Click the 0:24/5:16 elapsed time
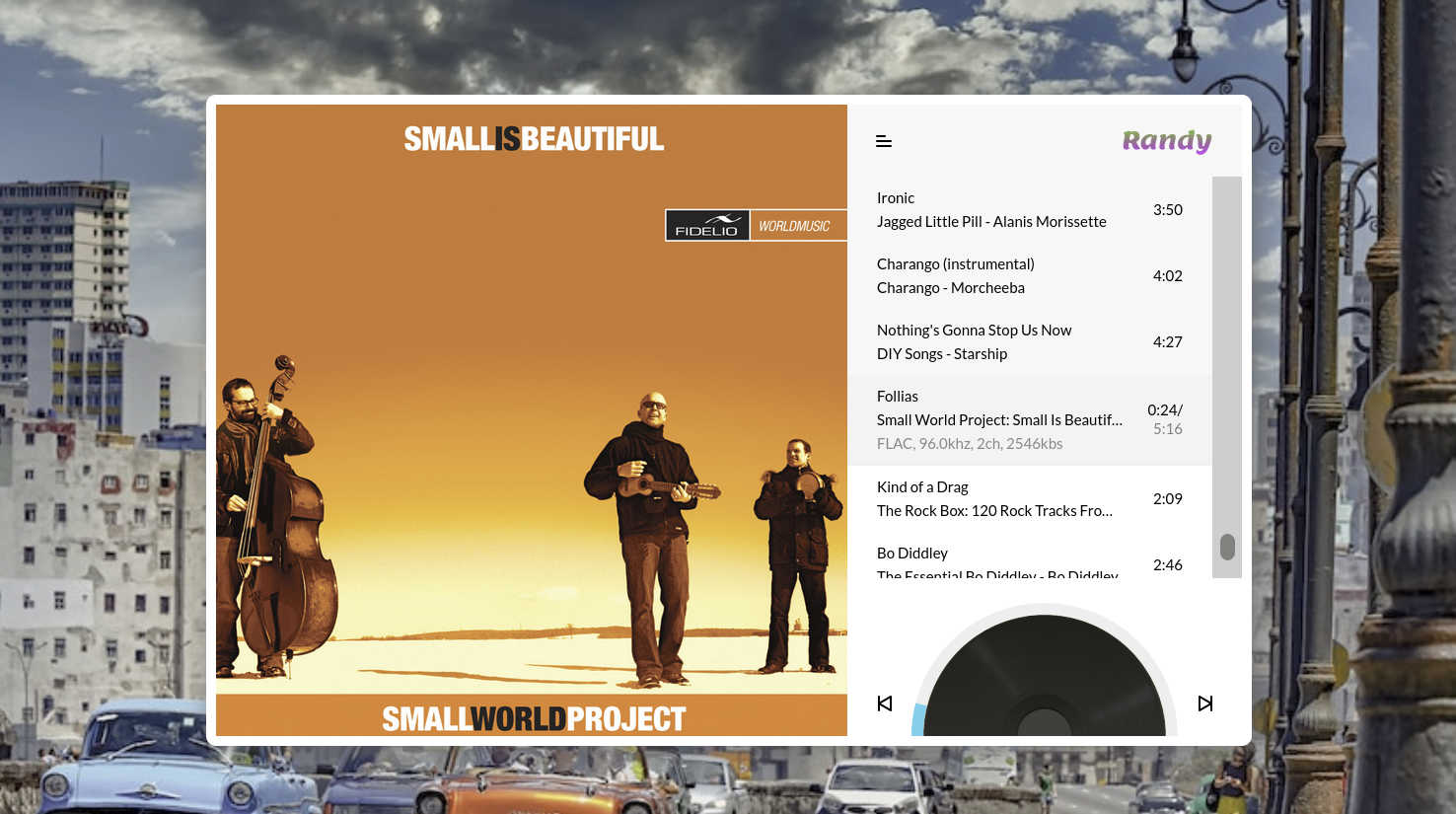Viewport: 1456px width, 814px height. (1165, 419)
